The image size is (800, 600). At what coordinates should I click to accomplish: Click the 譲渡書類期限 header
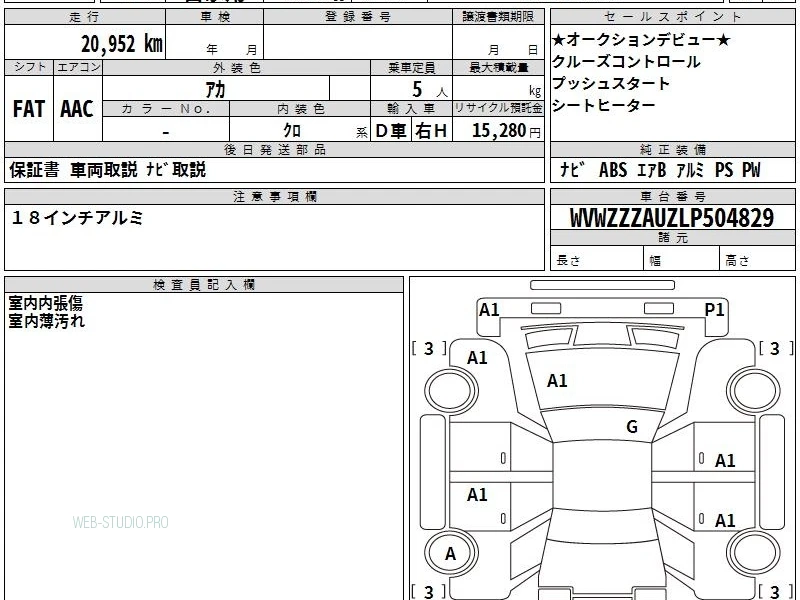click(498, 17)
